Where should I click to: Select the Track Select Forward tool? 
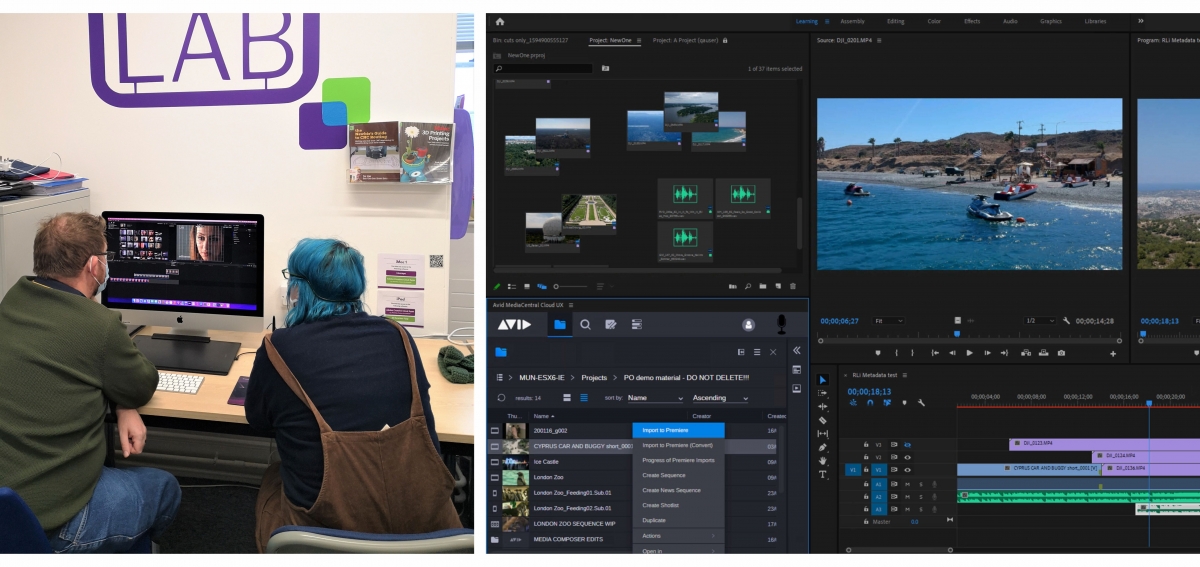tap(823, 393)
